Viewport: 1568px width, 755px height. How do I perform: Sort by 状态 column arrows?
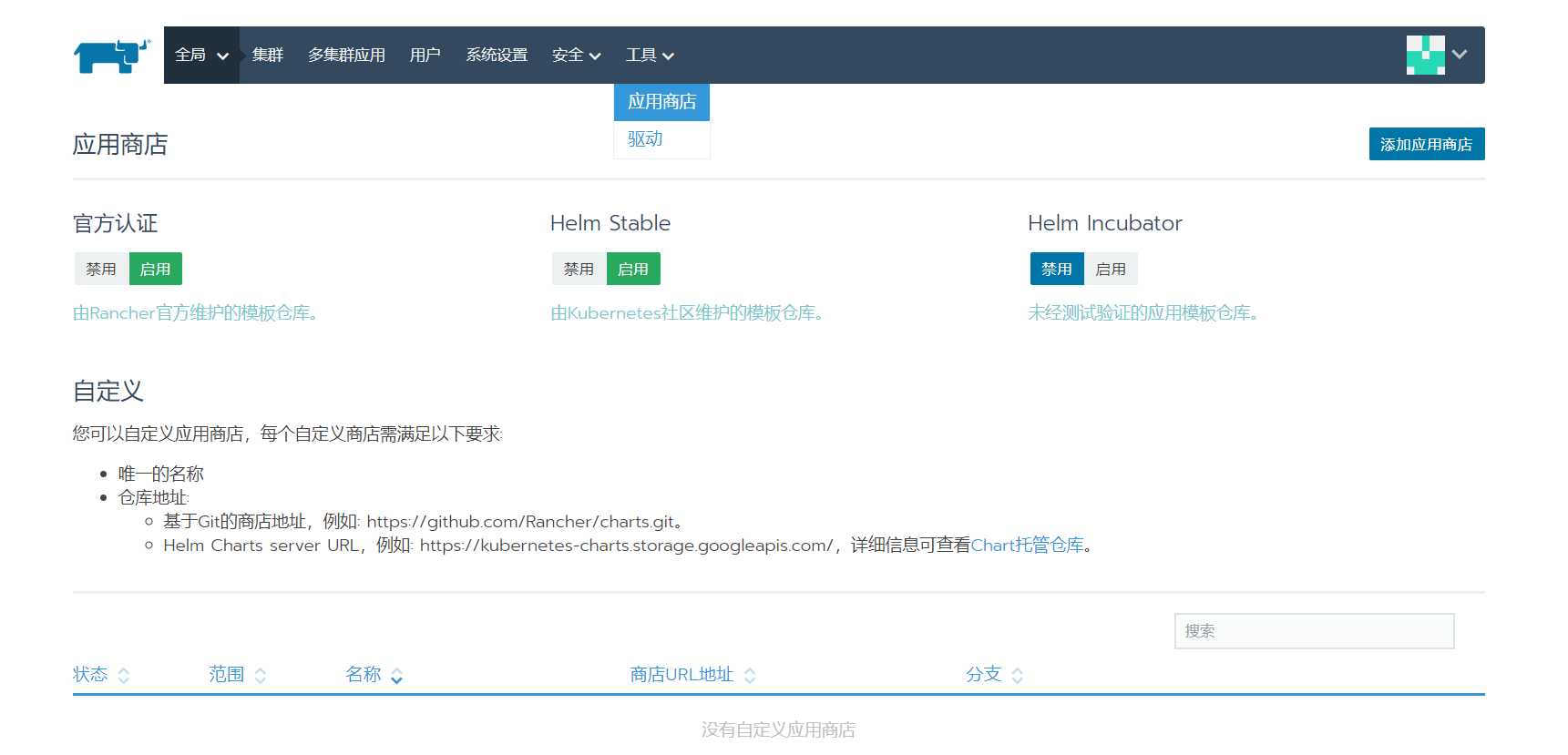(124, 676)
